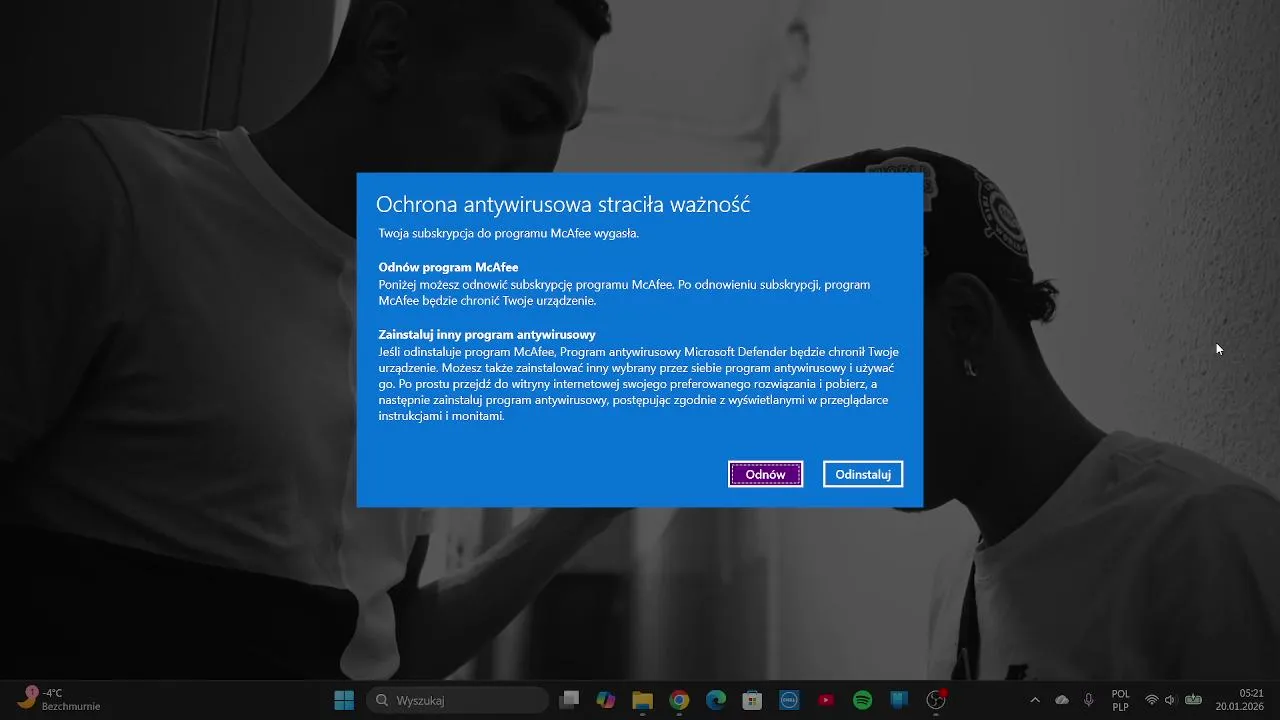Open the blue book-shaped app in taskbar
The image size is (1280, 720).
[899, 700]
